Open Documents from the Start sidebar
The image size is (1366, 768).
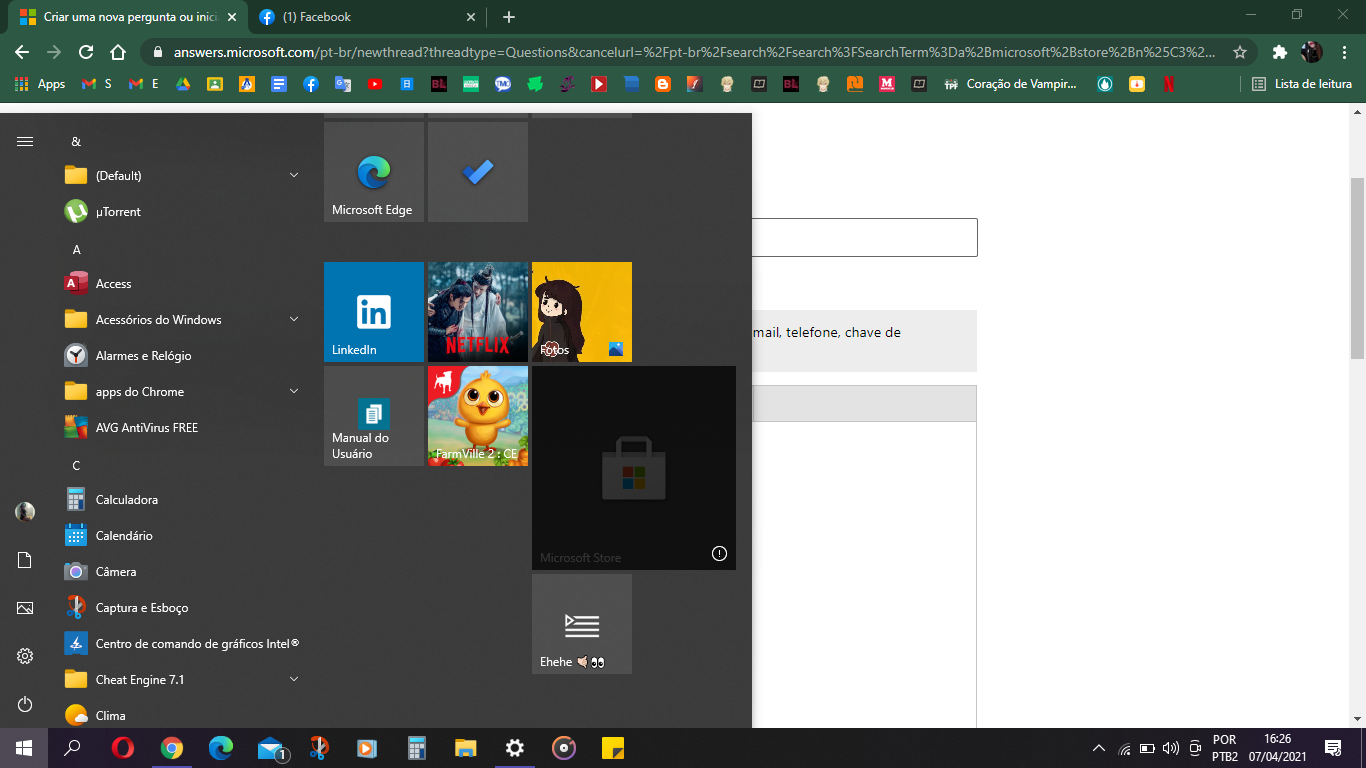(25, 560)
